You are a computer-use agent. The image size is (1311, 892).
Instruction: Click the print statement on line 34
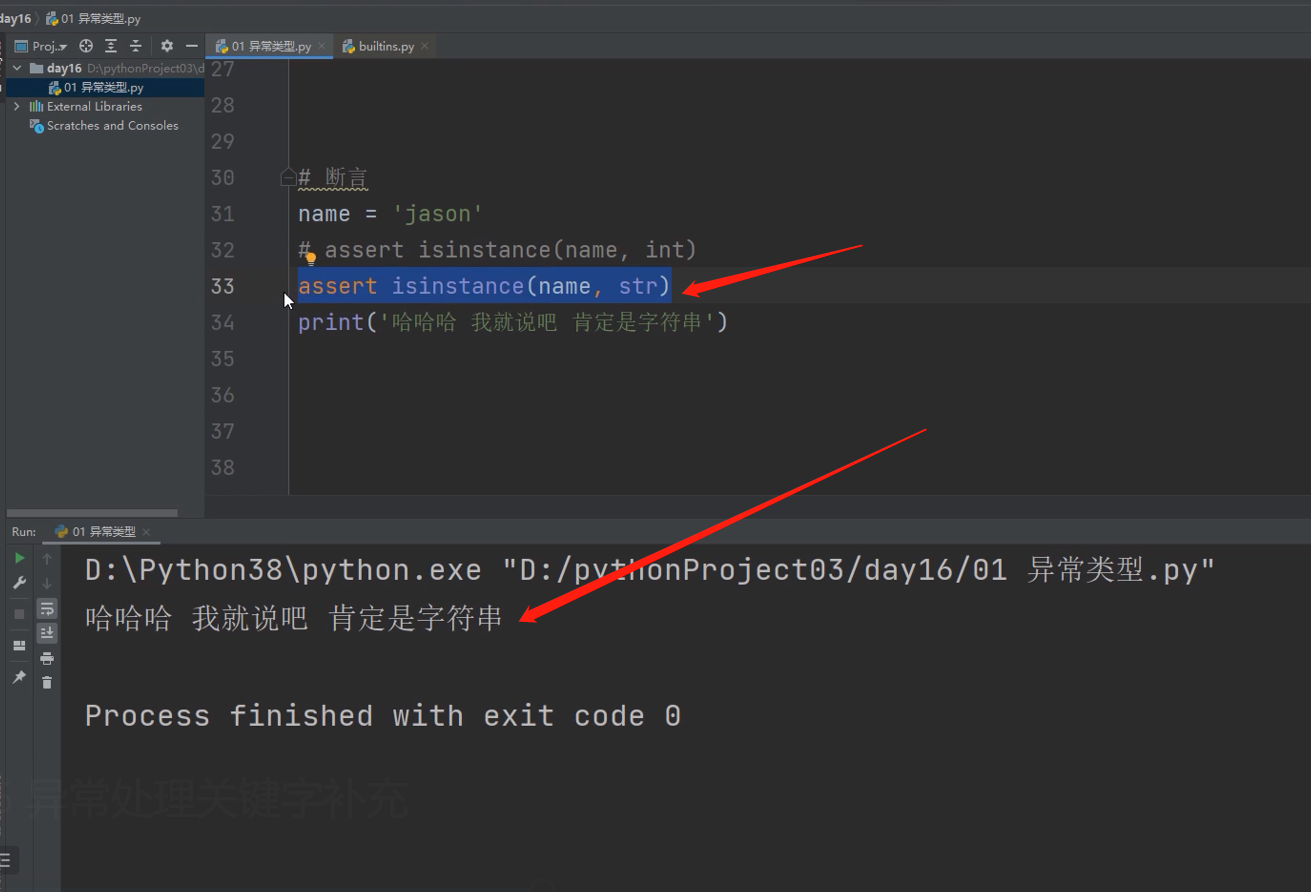[x=513, y=322]
